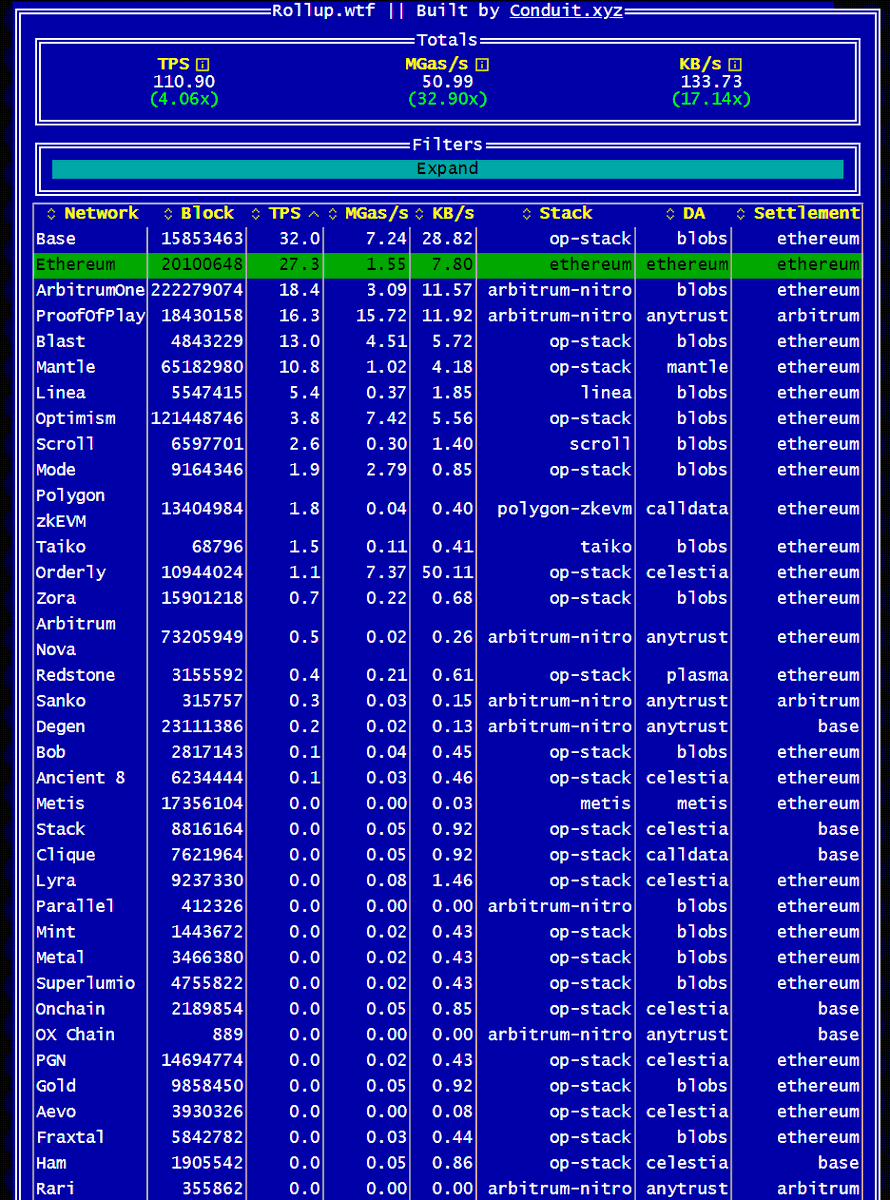Open the Conduit.xyz link
The width and height of the screenshot is (890, 1200).
click(x=566, y=10)
